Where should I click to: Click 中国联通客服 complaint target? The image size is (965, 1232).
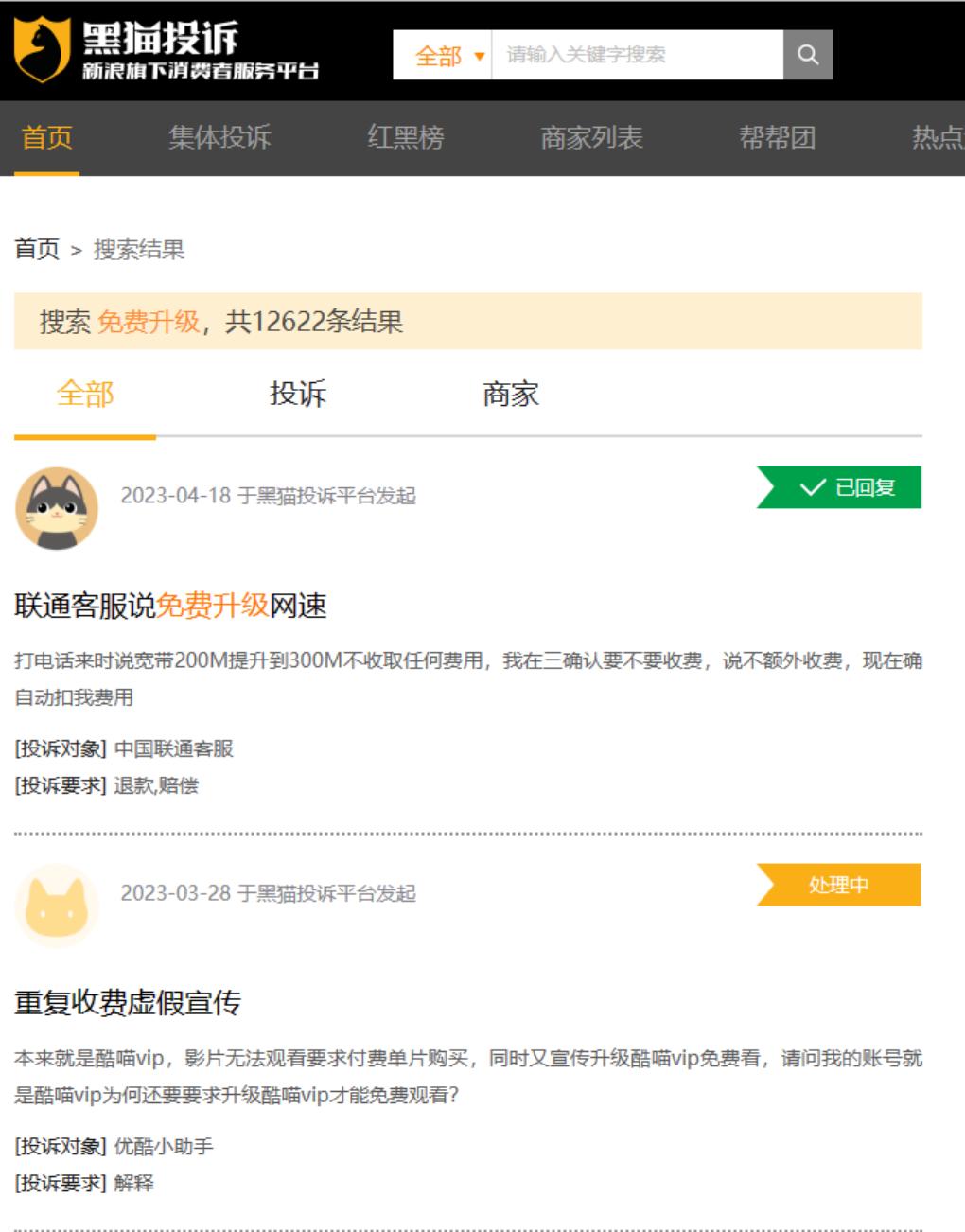174,748
